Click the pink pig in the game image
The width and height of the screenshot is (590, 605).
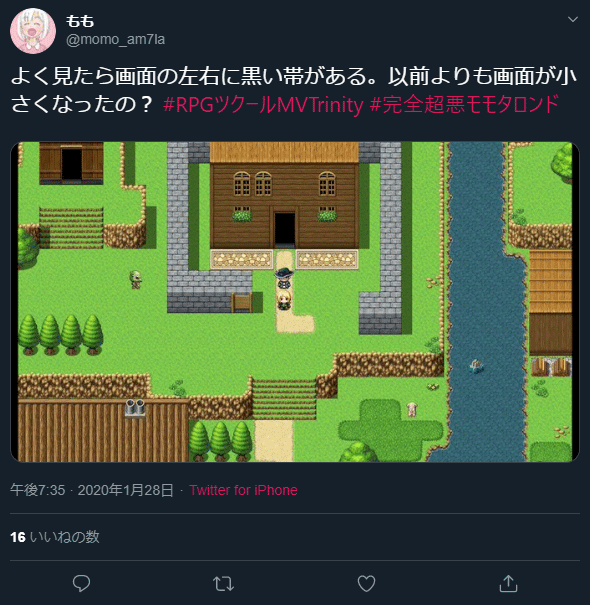pos(412,409)
